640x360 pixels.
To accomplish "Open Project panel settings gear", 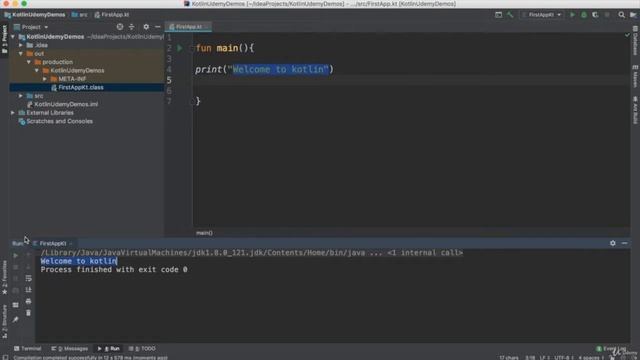I will pyautogui.click(x=146, y=27).
